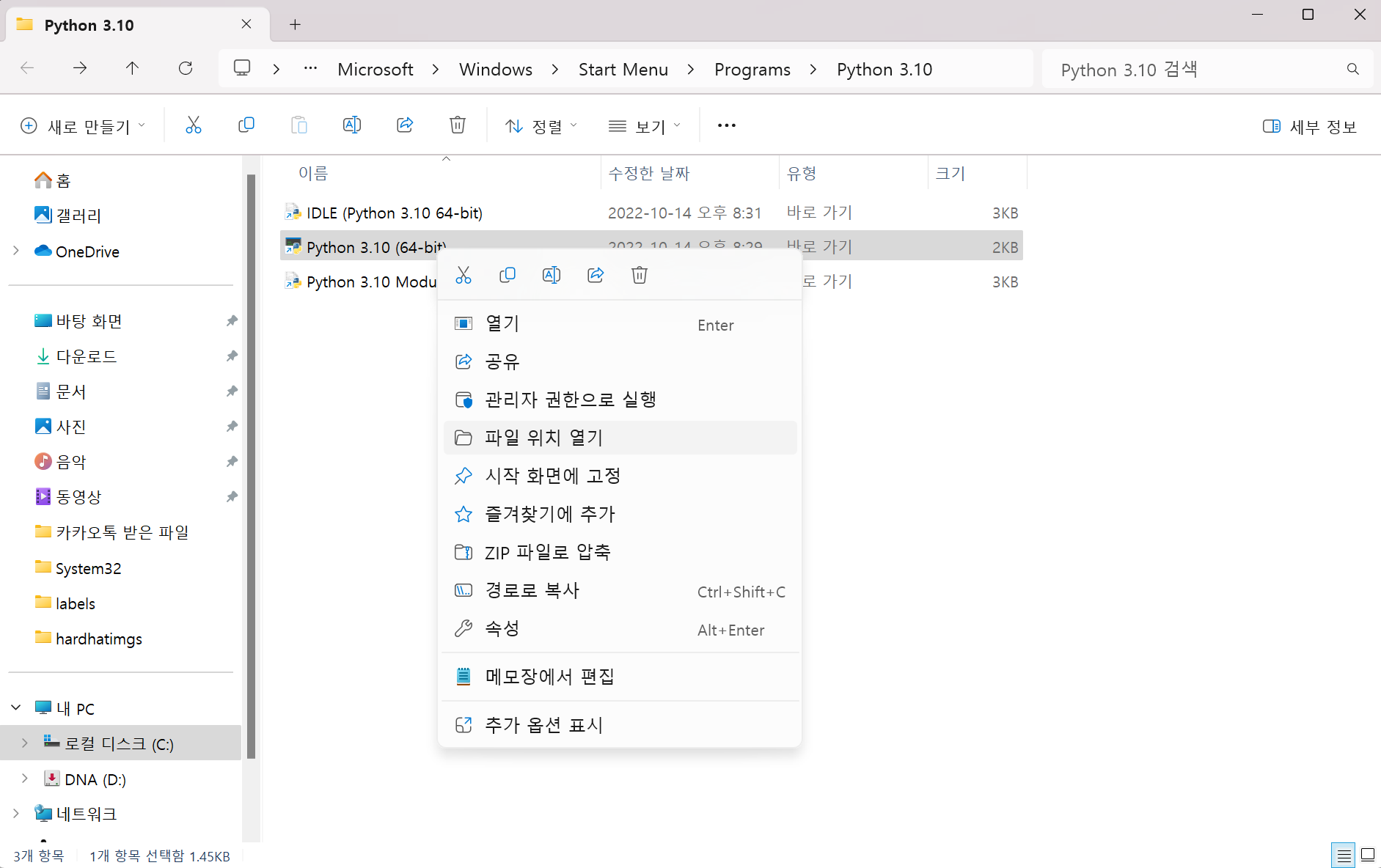Viewport: 1381px width, 868px height.
Task: Click the Share icon in the toolbar
Action: pyautogui.click(x=405, y=125)
